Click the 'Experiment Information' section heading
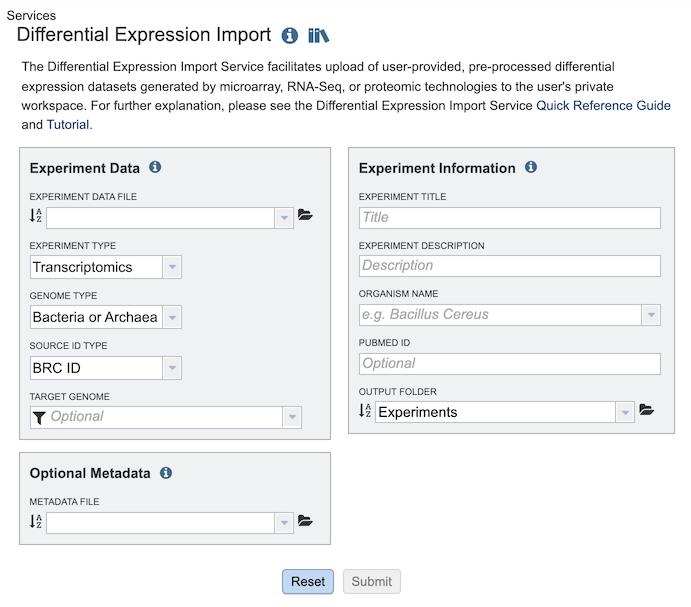The height and width of the screenshot is (607, 691). click(x=437, y=168)
